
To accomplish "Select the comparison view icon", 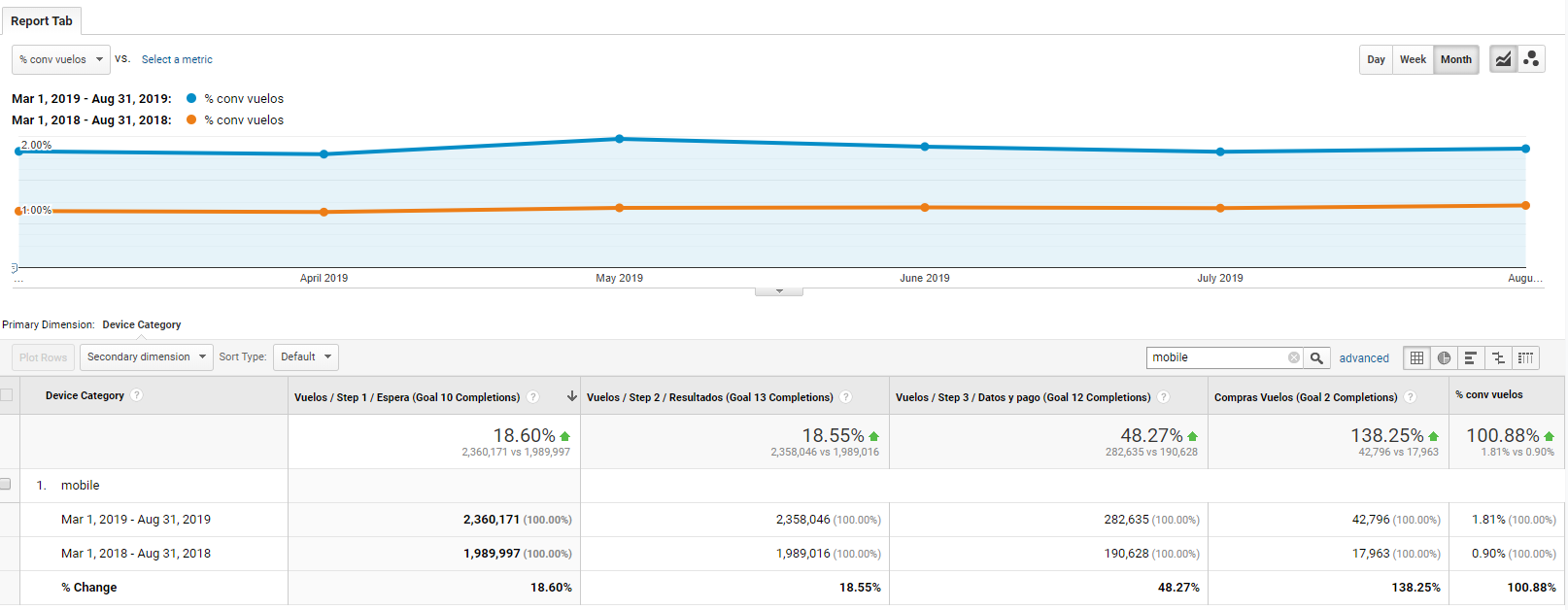I will pos(1498,357).
